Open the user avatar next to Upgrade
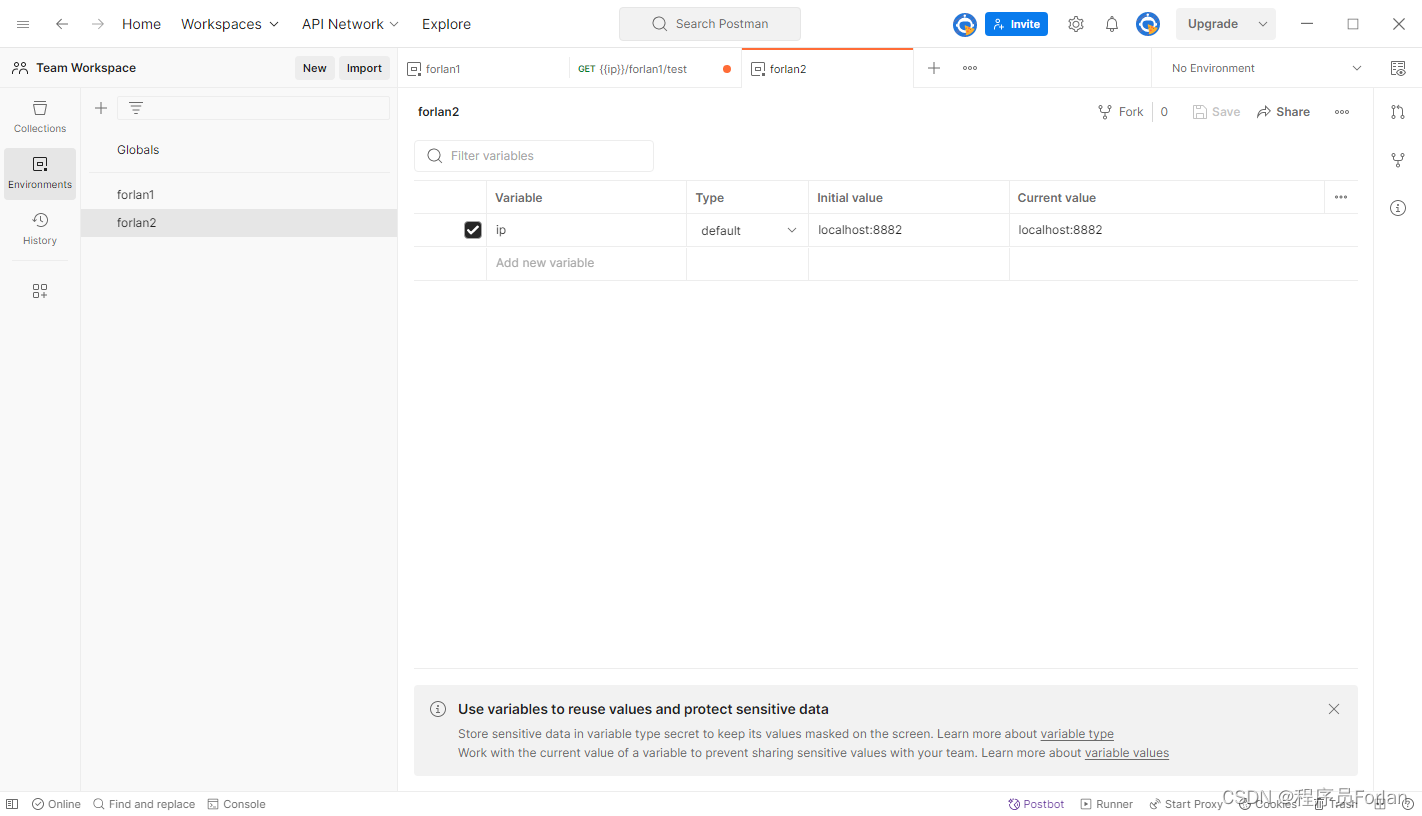This screenshot has width=1422, height=816. pos(1148,24)
